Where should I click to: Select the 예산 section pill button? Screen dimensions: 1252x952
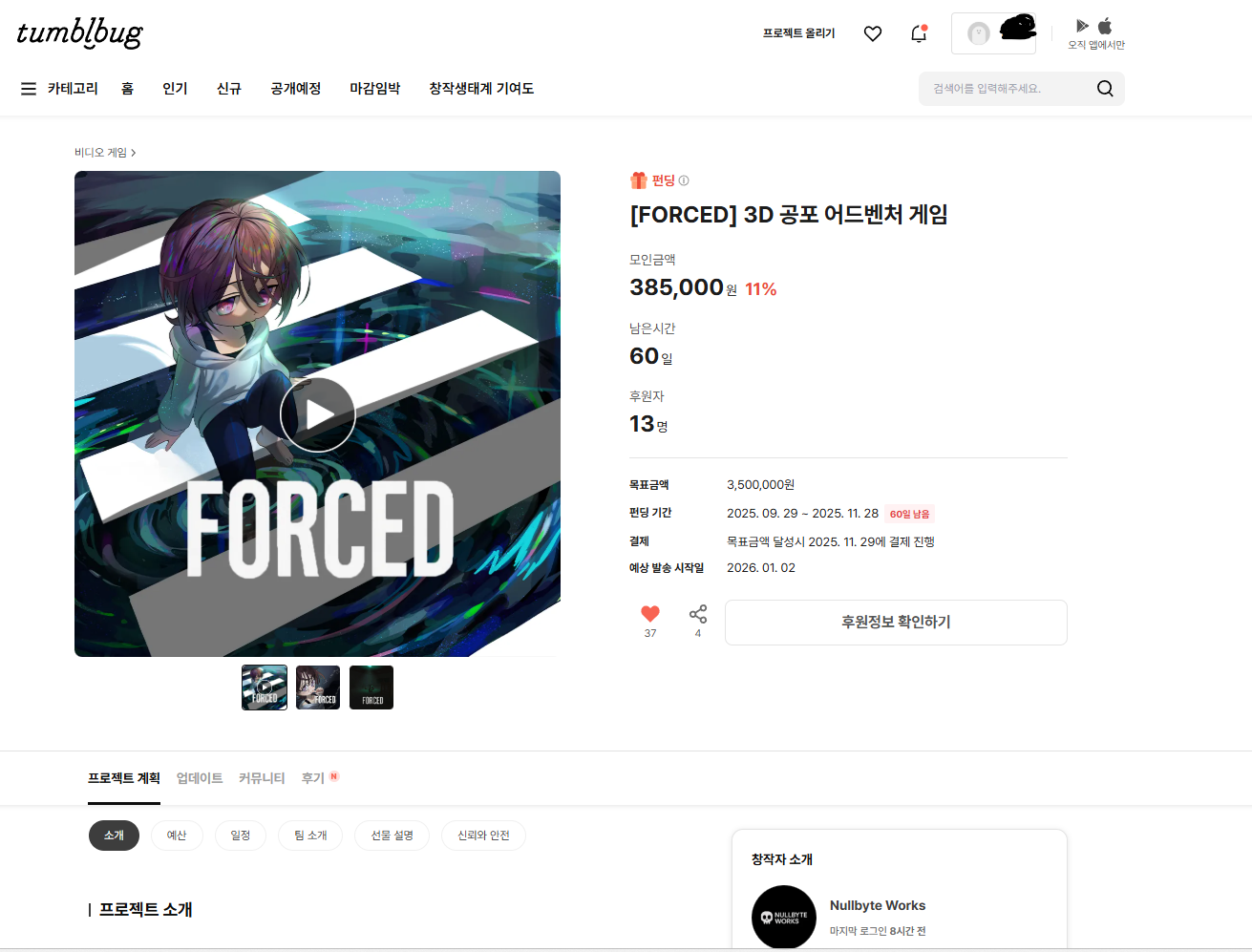click(177, 836)
